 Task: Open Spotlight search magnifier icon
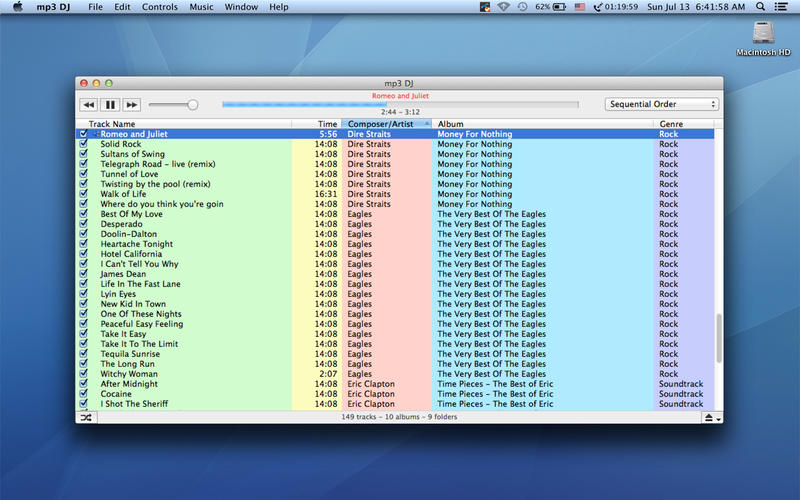(758, 7)
